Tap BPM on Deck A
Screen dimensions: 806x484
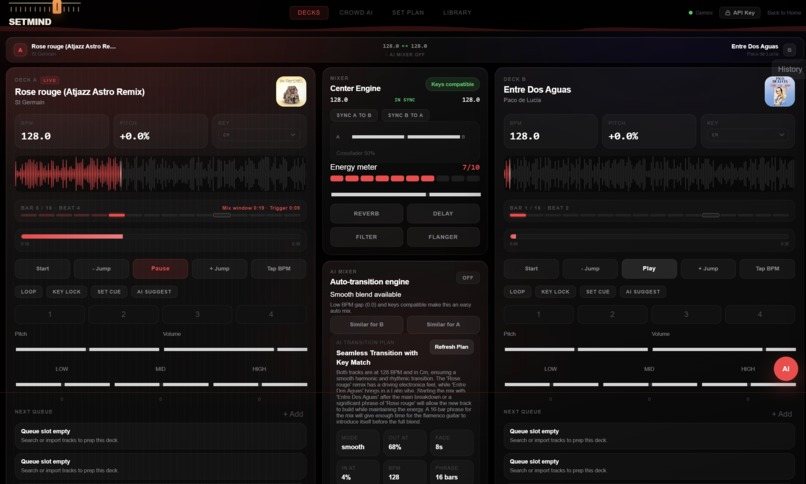[278, 269]
